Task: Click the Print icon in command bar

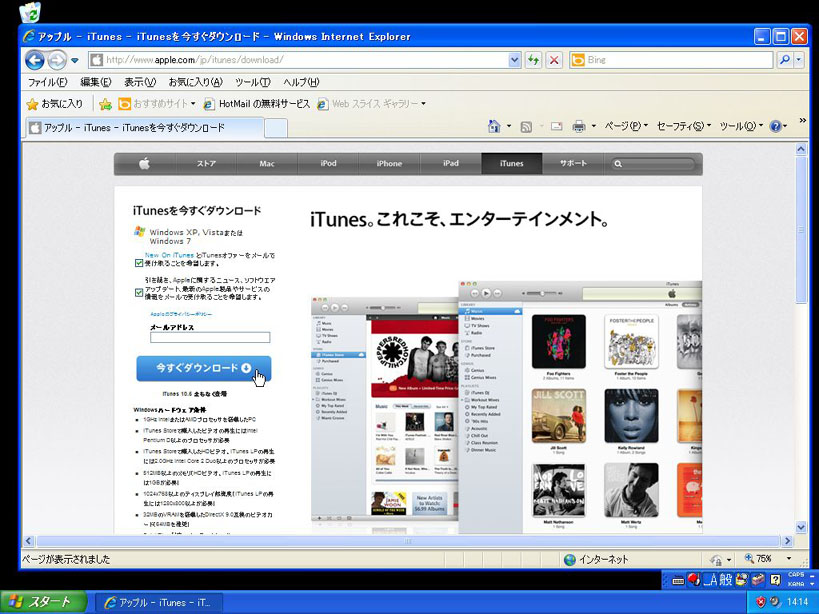Action: [x=579, y=126]
